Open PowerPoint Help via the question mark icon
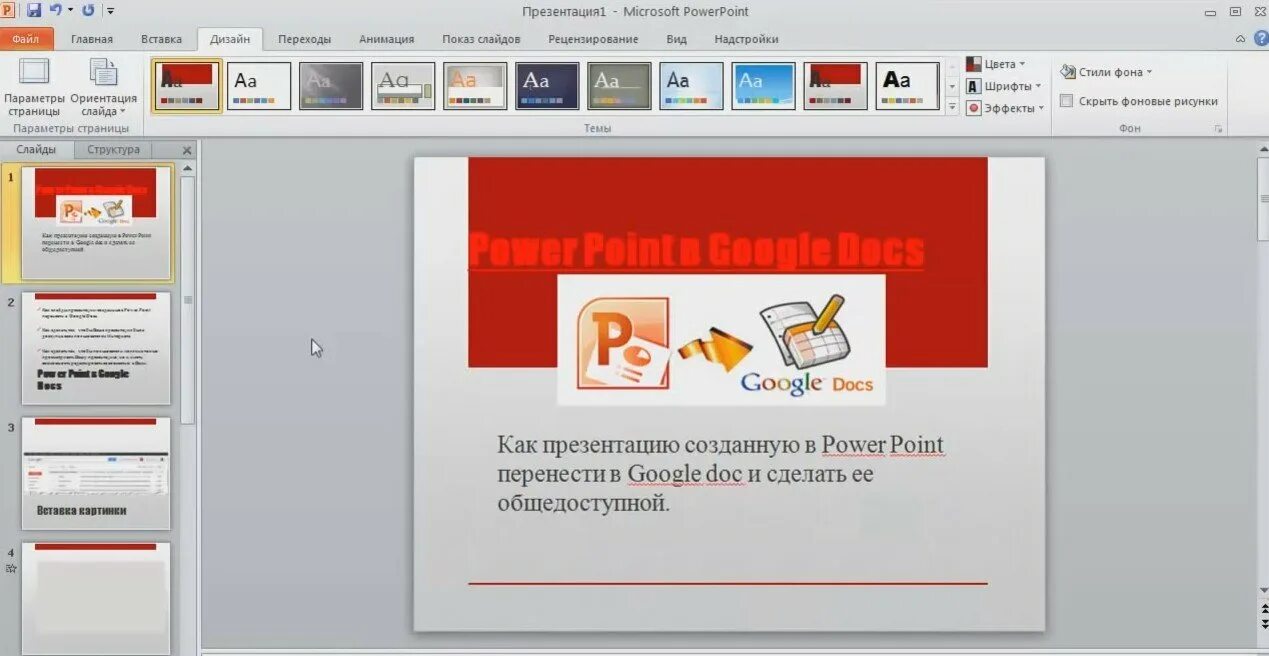The width and height of the screenshot is (1269, 656). (1259, 39)
